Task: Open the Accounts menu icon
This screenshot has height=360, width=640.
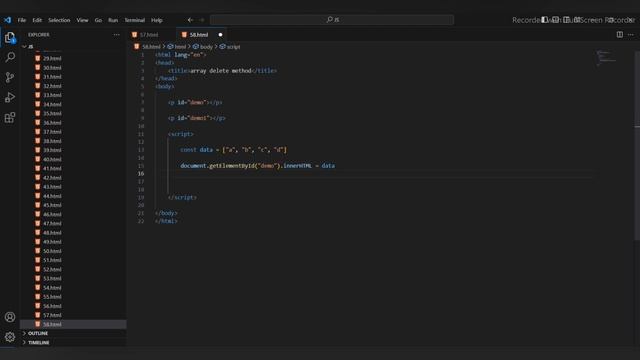Action: (10, 317)
